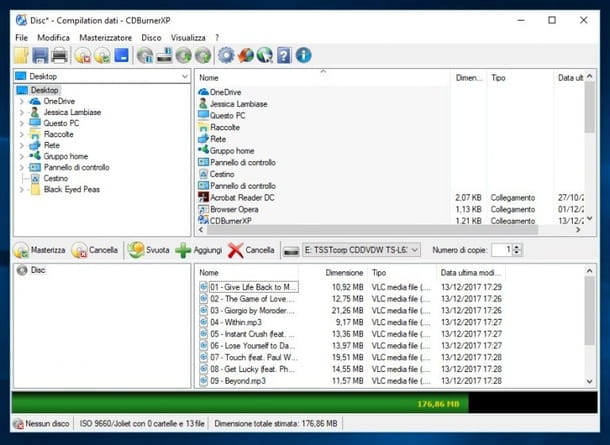This screenshot has width=610, height=445.
Task: Open the burner drive selection dropdown
Action: 414,250
